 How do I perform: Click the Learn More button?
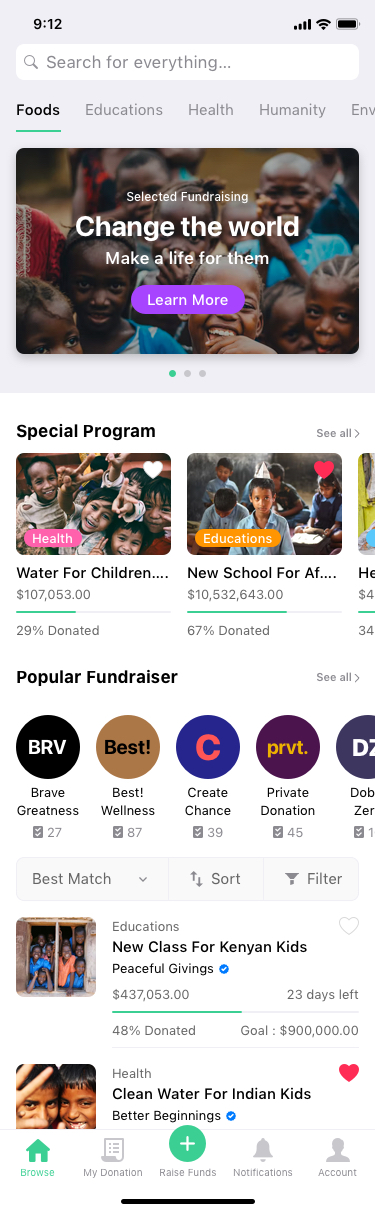[x=188, y=300]
